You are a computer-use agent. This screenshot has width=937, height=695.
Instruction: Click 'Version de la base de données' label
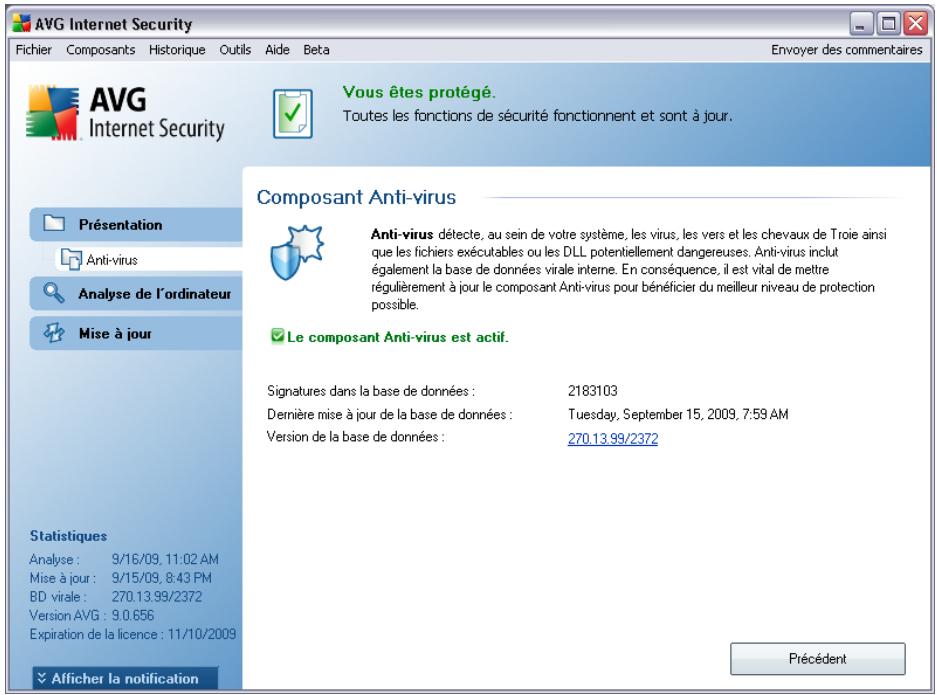tap(356, 437)
